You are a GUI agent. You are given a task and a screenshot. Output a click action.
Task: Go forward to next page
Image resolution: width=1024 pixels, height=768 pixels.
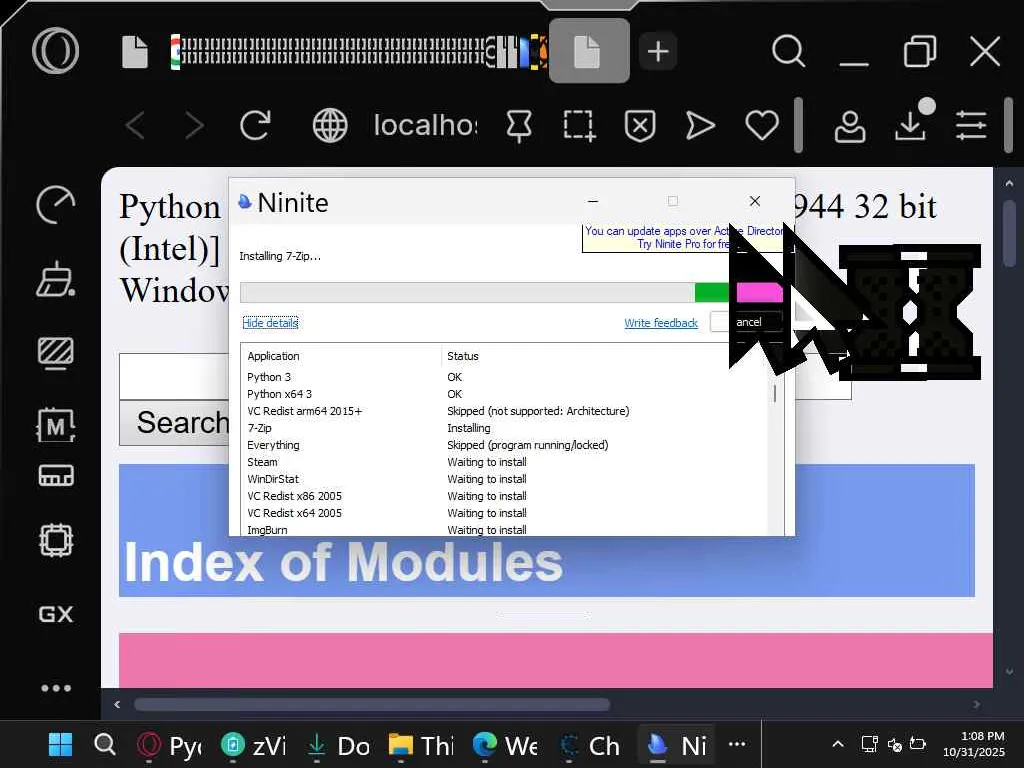click(x=194, y=125)
